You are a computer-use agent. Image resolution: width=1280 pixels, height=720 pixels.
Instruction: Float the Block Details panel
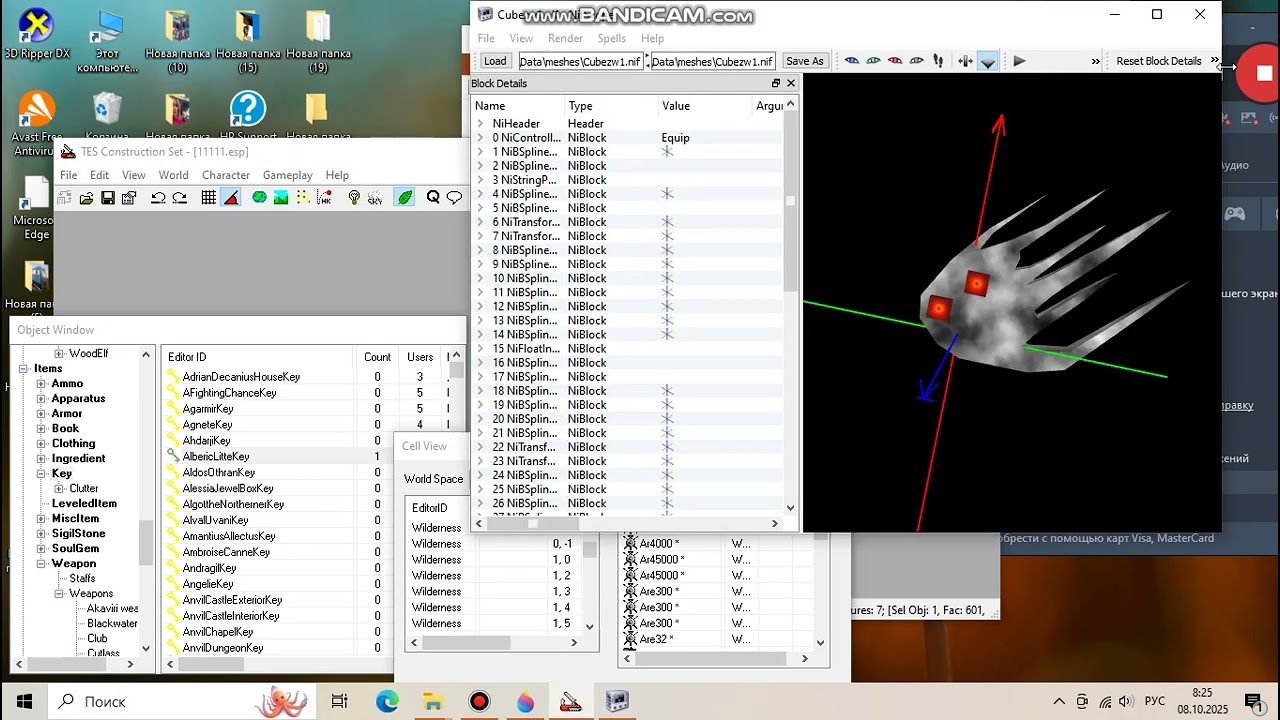pyautogui.click(x=775, y=83)
